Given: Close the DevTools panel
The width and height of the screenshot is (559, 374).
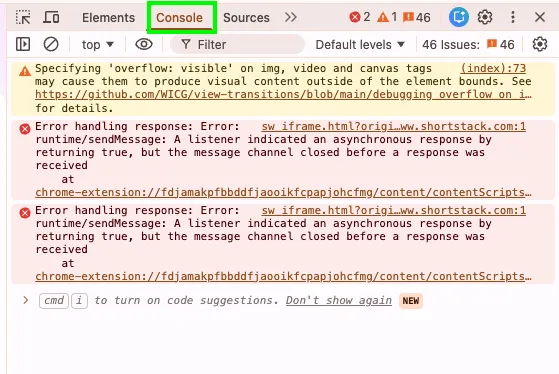Looking at the screenshot, I should coord(540,17).
